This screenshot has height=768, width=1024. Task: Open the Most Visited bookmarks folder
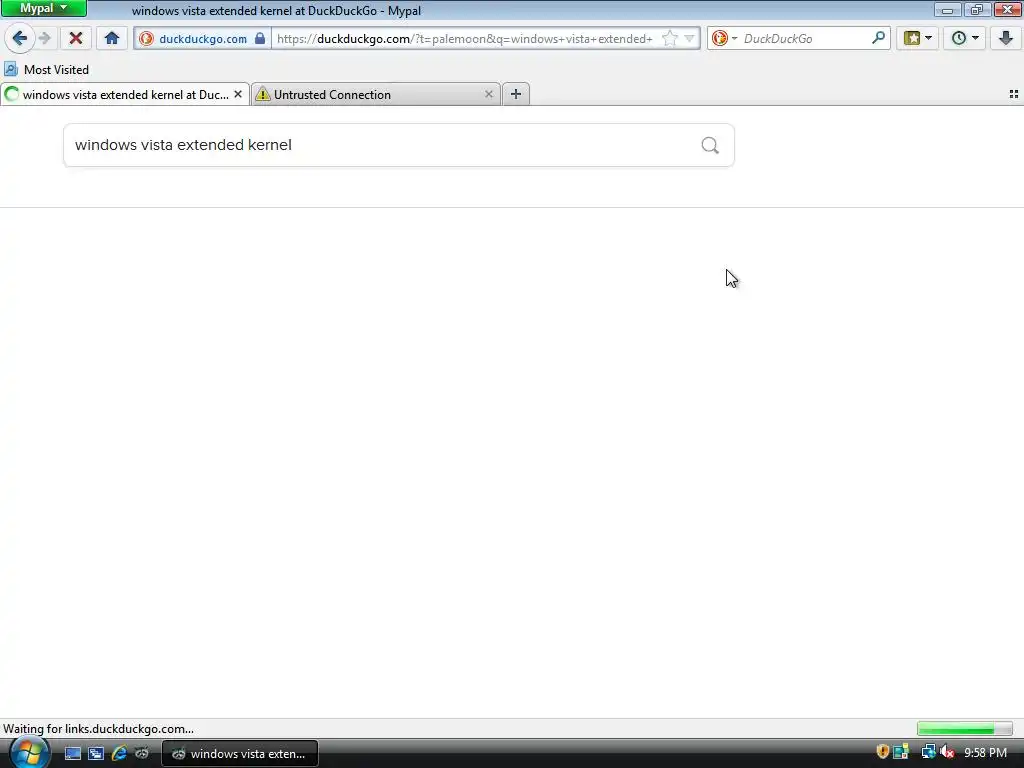tap(47, 69)
